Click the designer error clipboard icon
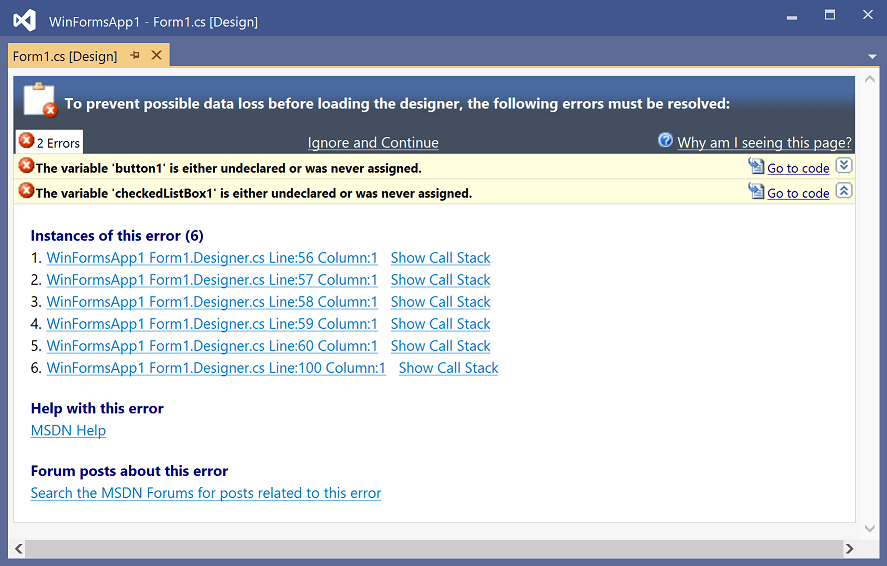The height and width of the screenshot is (566, 887). (40, 100)
